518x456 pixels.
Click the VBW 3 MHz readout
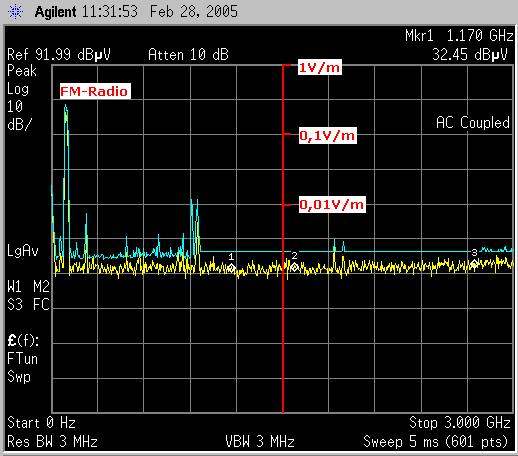260,442
